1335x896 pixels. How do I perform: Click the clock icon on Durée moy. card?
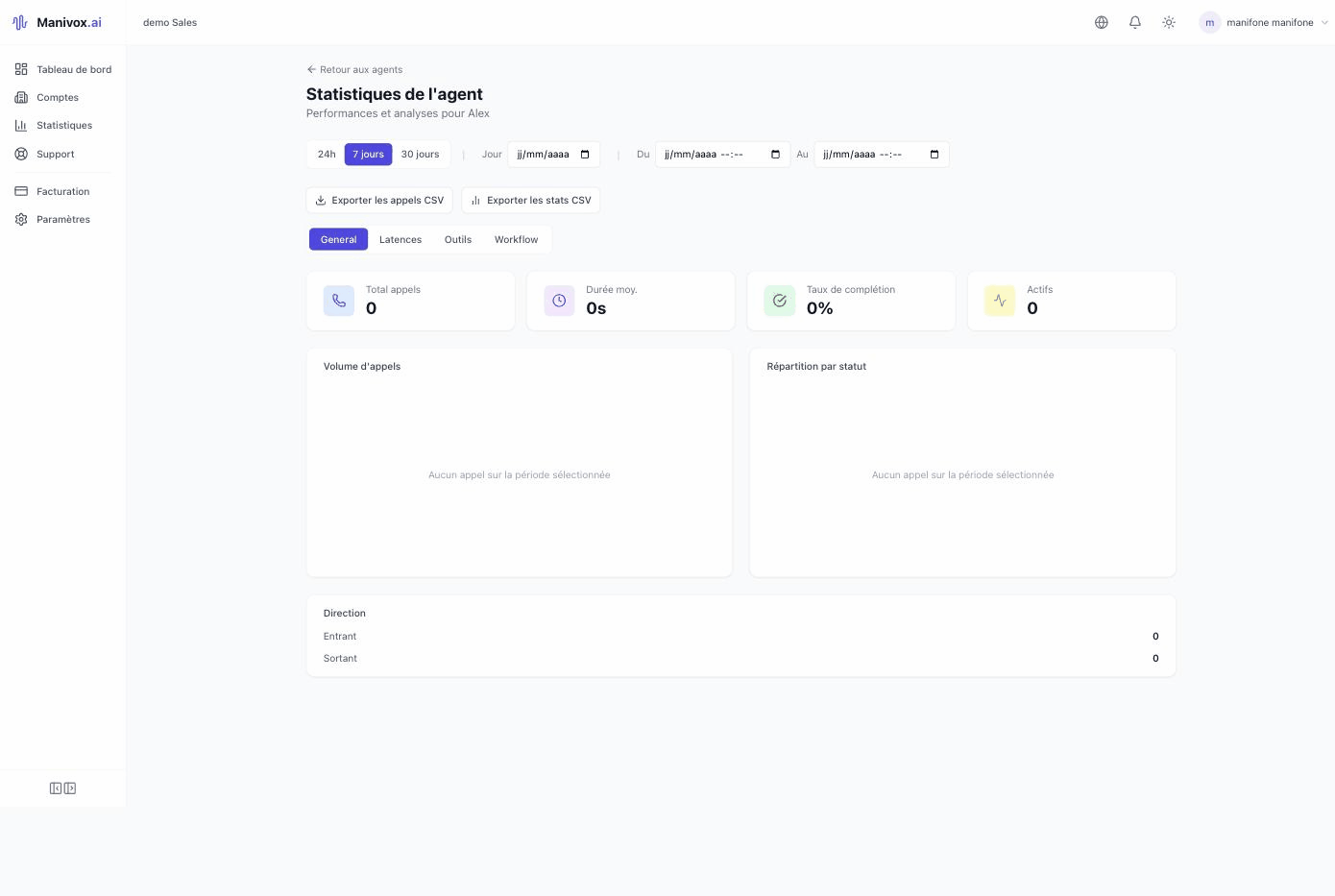tap(559, 301)
